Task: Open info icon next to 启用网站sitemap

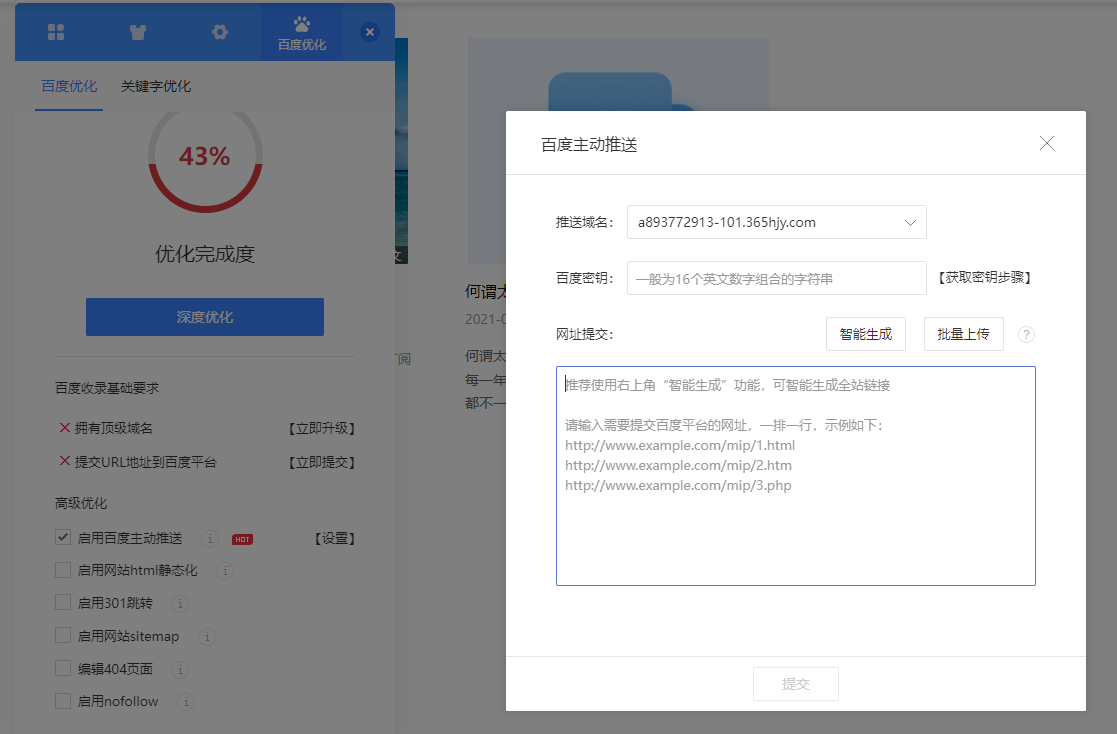Action: 207,636
